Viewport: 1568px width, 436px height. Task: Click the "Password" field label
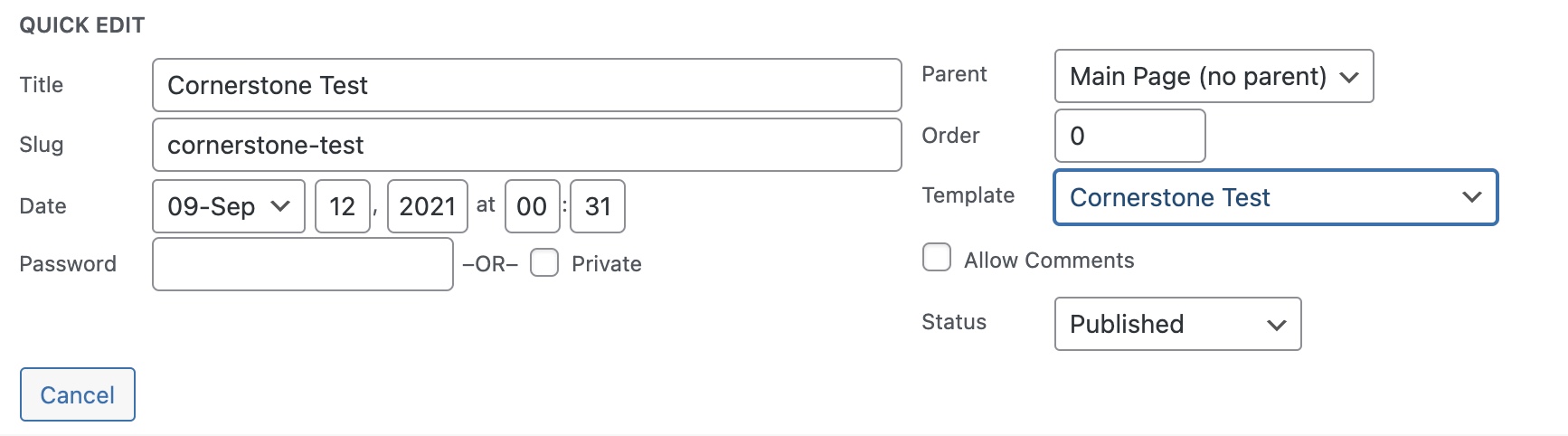click(68, 264)
